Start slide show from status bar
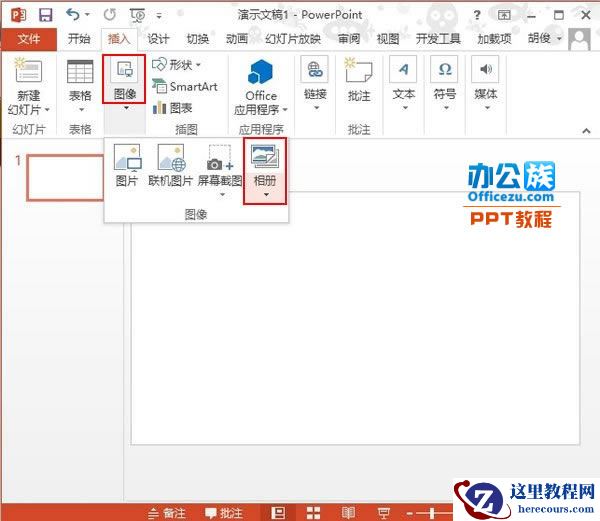The width and height of the screenshot is (600, 521). tap(383, 513)
